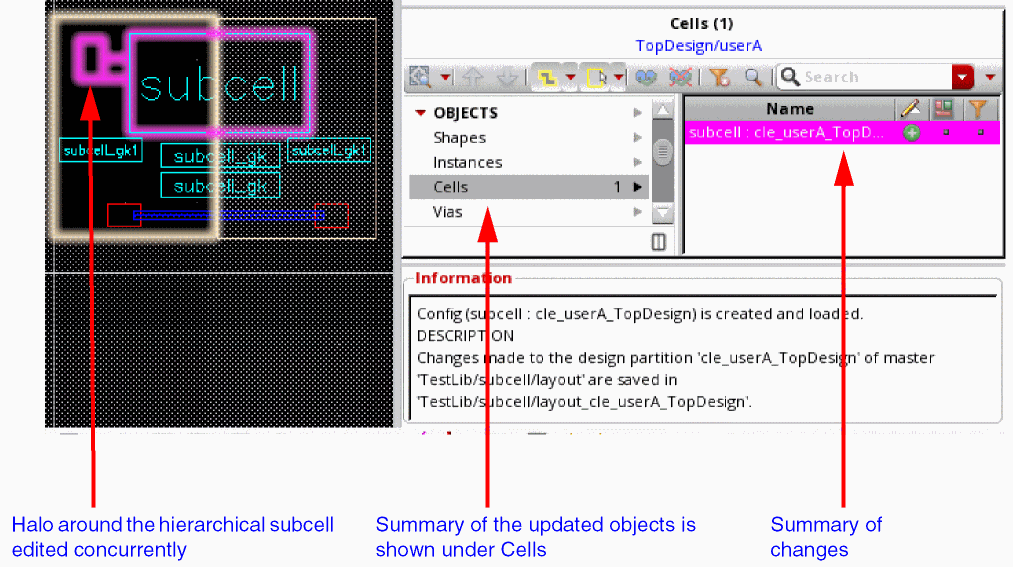Click the magenta small instance shape at top-left
Screen dimensions: 1013x567
coord(92,59)
